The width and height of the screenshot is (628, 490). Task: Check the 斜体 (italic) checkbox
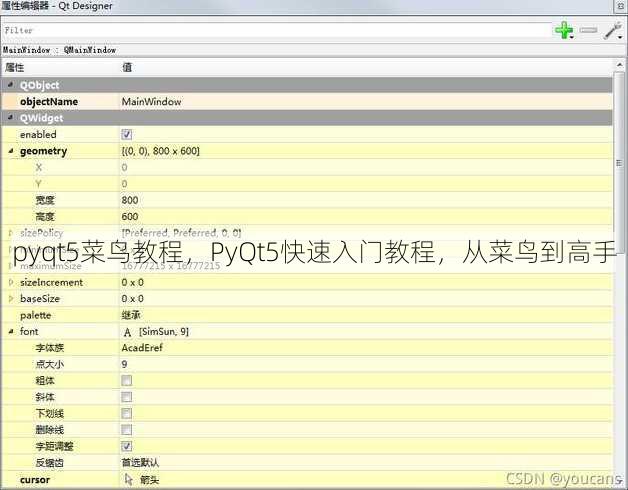tap(127, 397)
